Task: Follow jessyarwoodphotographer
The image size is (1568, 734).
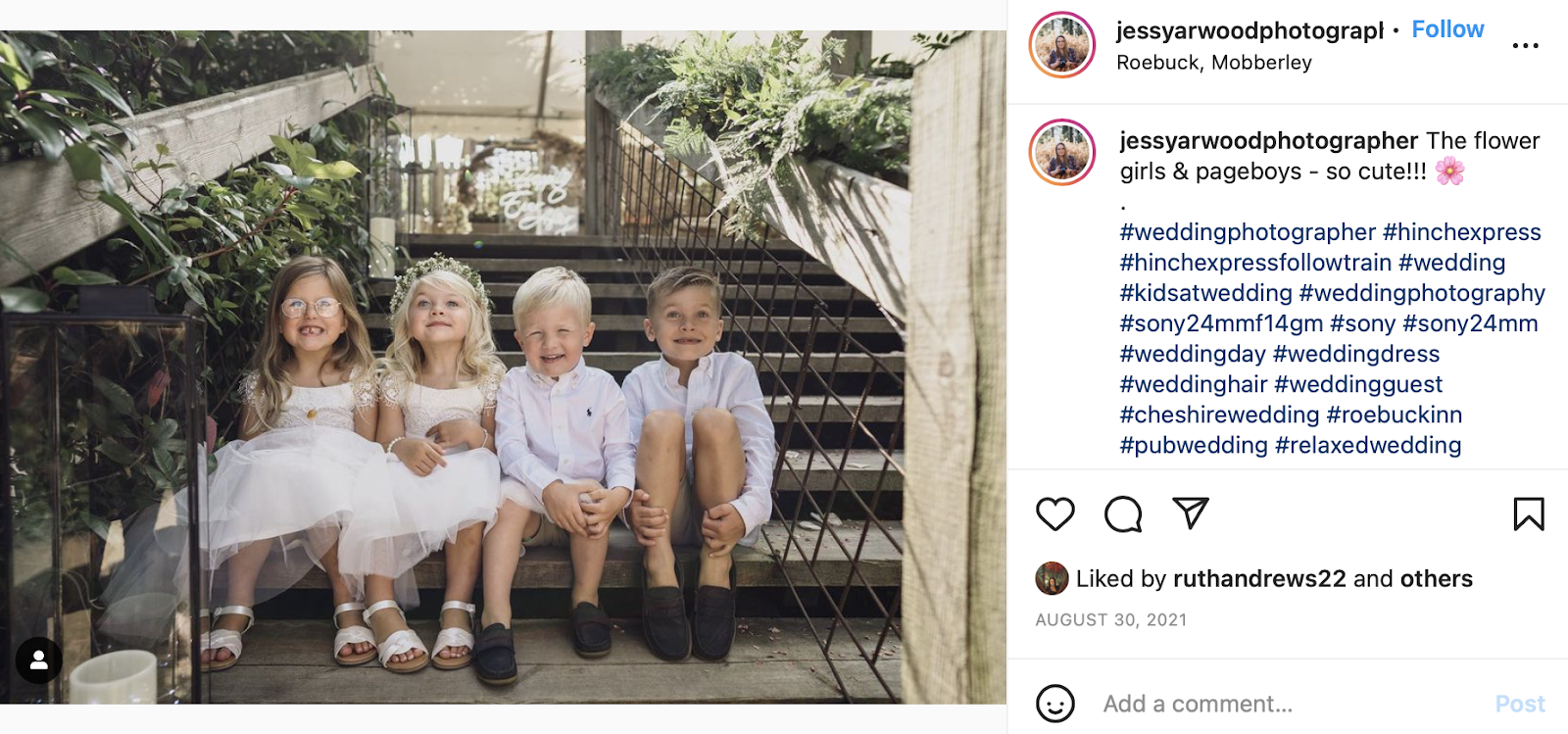Action: [x=1447, y=29]
